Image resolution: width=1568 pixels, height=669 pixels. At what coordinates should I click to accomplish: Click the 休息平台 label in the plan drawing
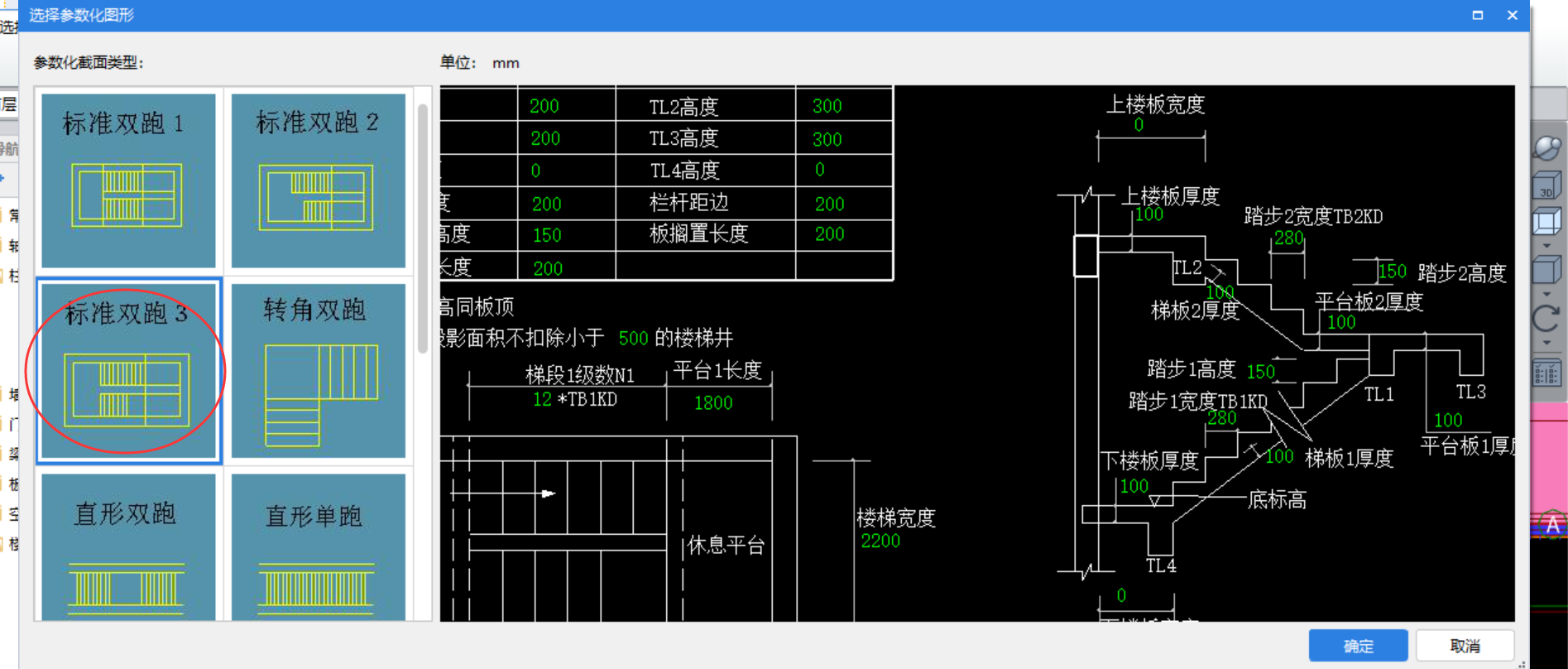click(726, 546)
